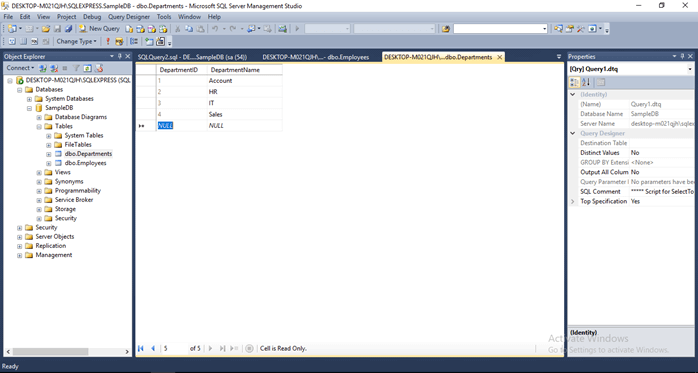Screen dimensions: 698x373
Task: Click the Disconnect icon in Object Explorer
Action: pyautogui.click(x=54, y=68)
